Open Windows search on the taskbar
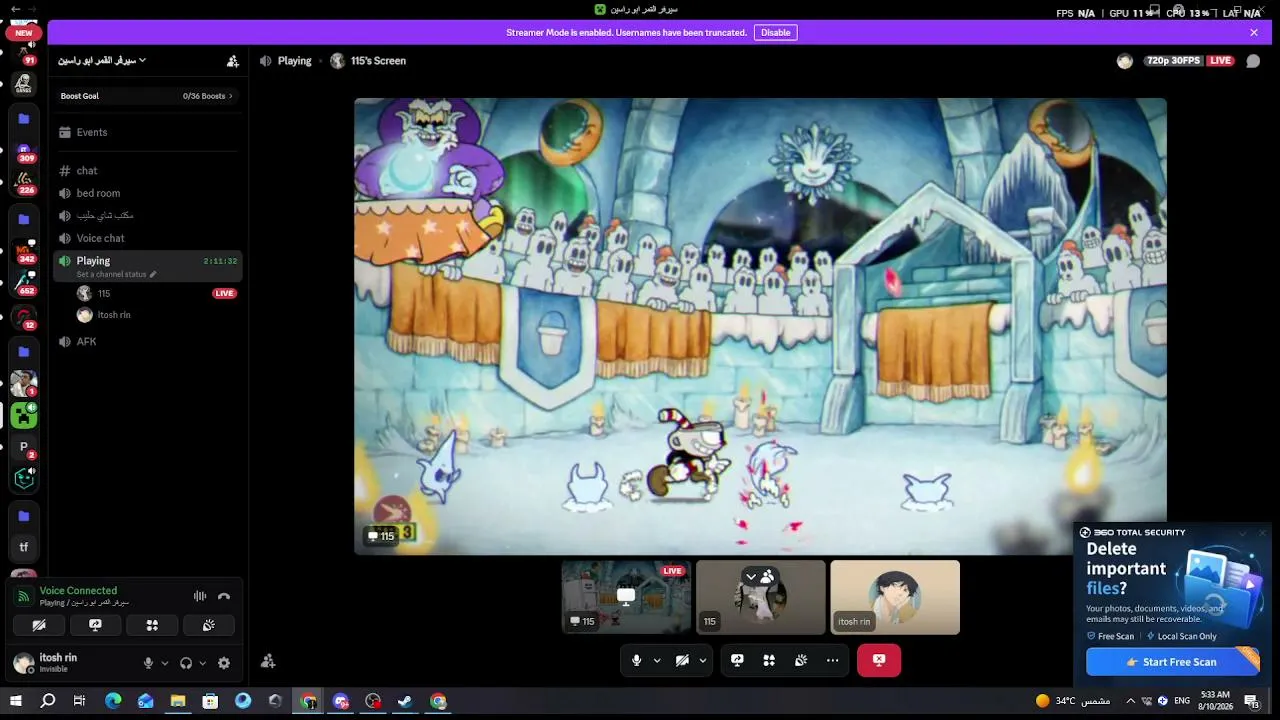 tap(47, 701)
